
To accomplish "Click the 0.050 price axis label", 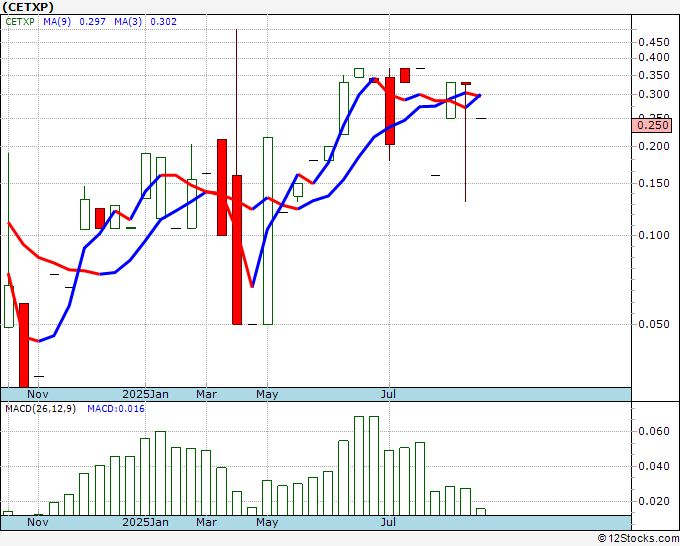I will click(x=654, y=324).
